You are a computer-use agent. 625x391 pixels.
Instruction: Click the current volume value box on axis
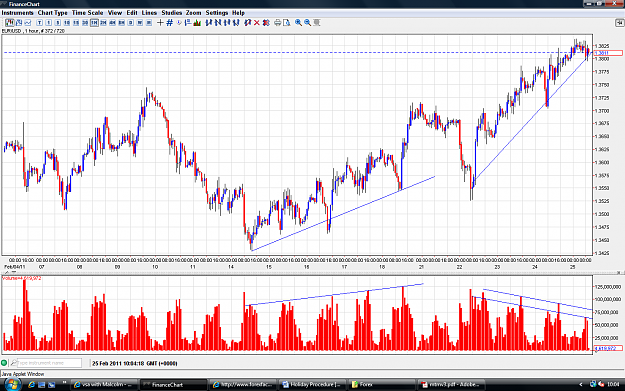pos(608,348)
